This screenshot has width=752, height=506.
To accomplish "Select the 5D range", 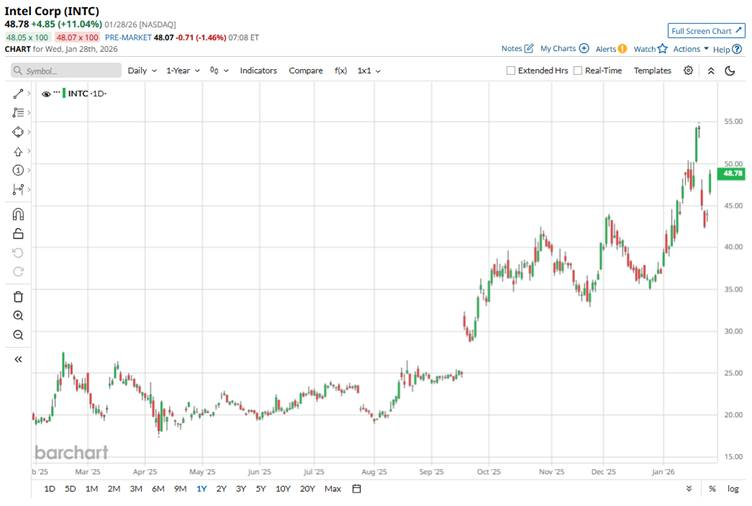I will click(70, 489).
